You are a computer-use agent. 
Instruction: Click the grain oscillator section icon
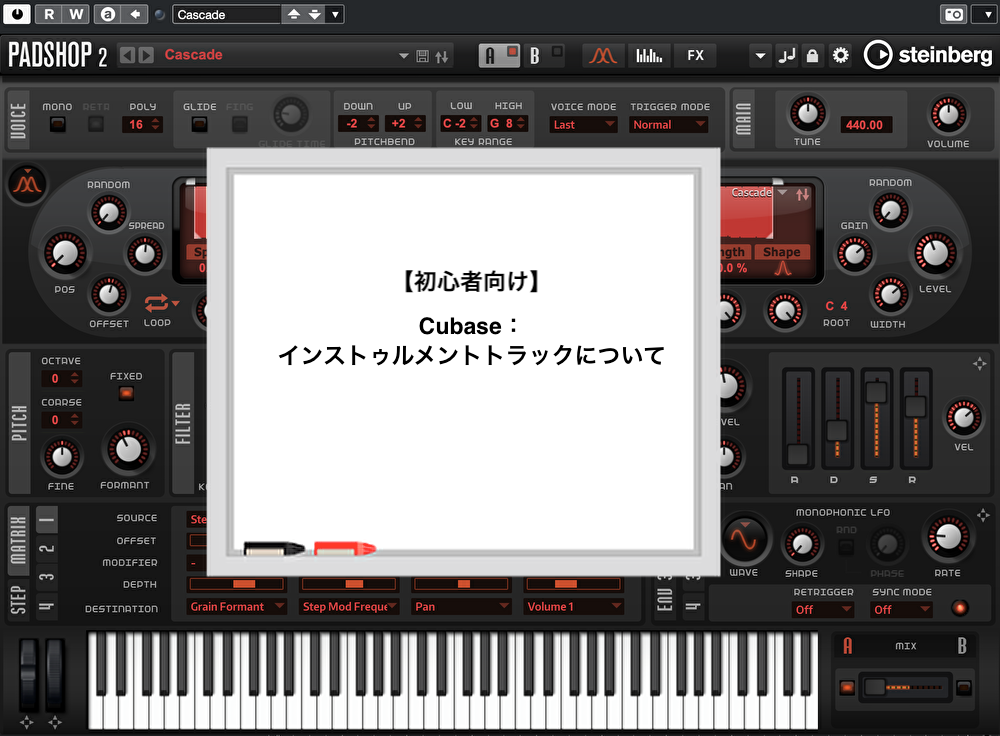pyautogui.click(x=27, y=184)
